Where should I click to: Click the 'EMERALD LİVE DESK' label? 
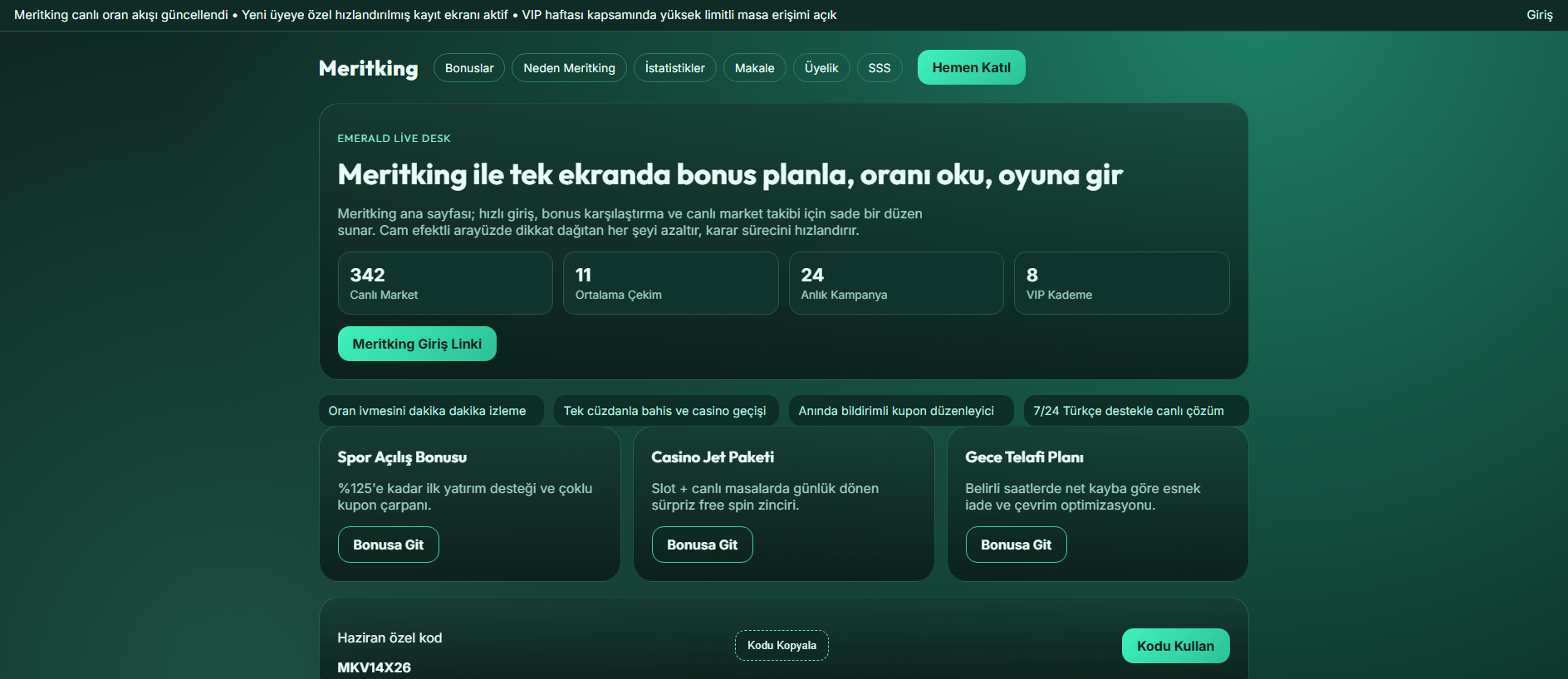click(394, 139)
